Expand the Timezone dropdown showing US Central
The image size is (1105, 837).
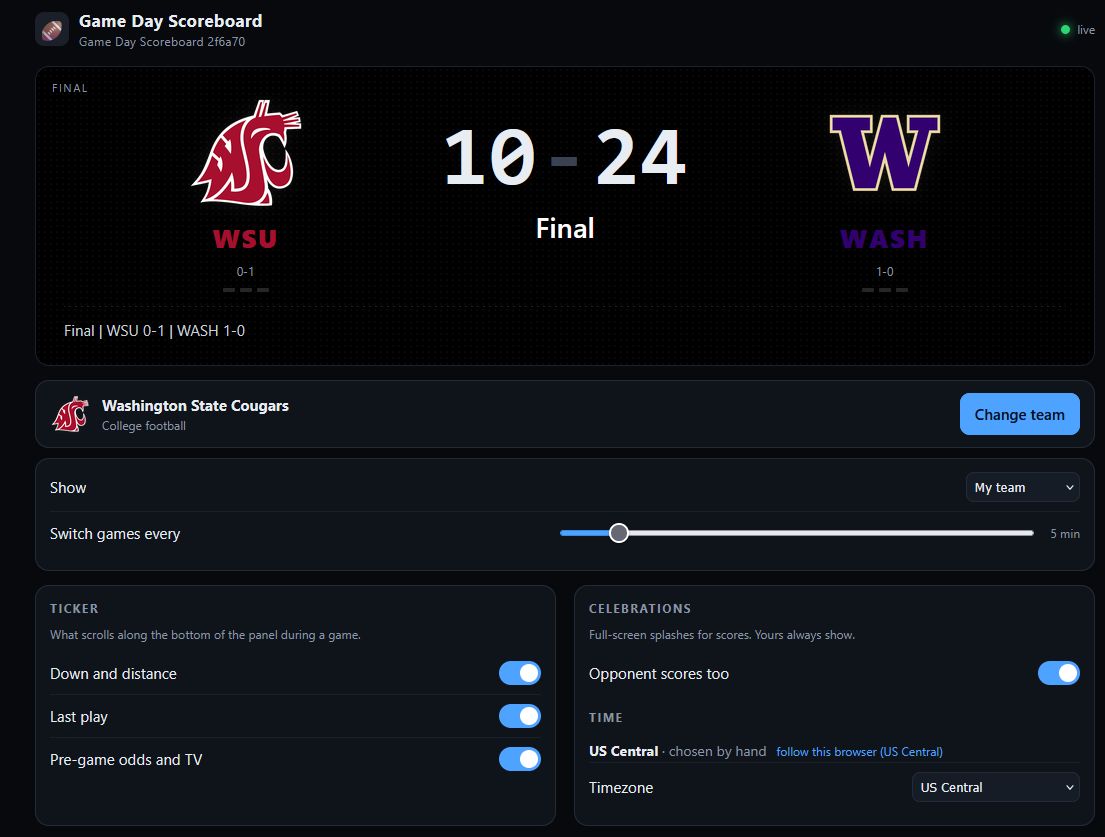coord(996,787)
